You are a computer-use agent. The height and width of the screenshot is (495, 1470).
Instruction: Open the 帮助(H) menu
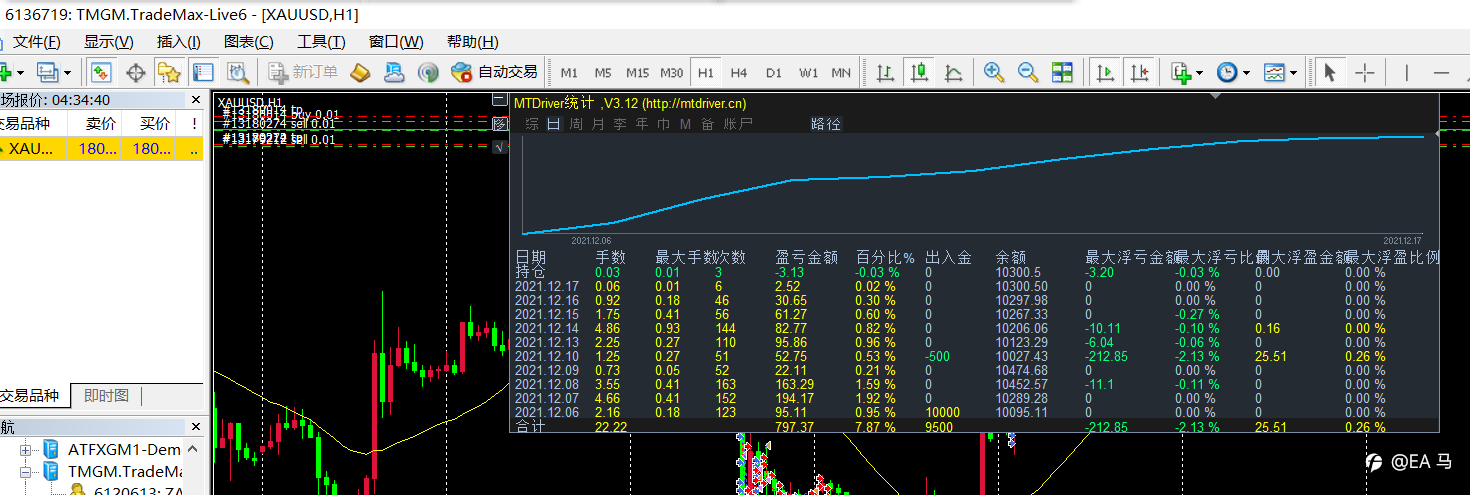(472, 42)
